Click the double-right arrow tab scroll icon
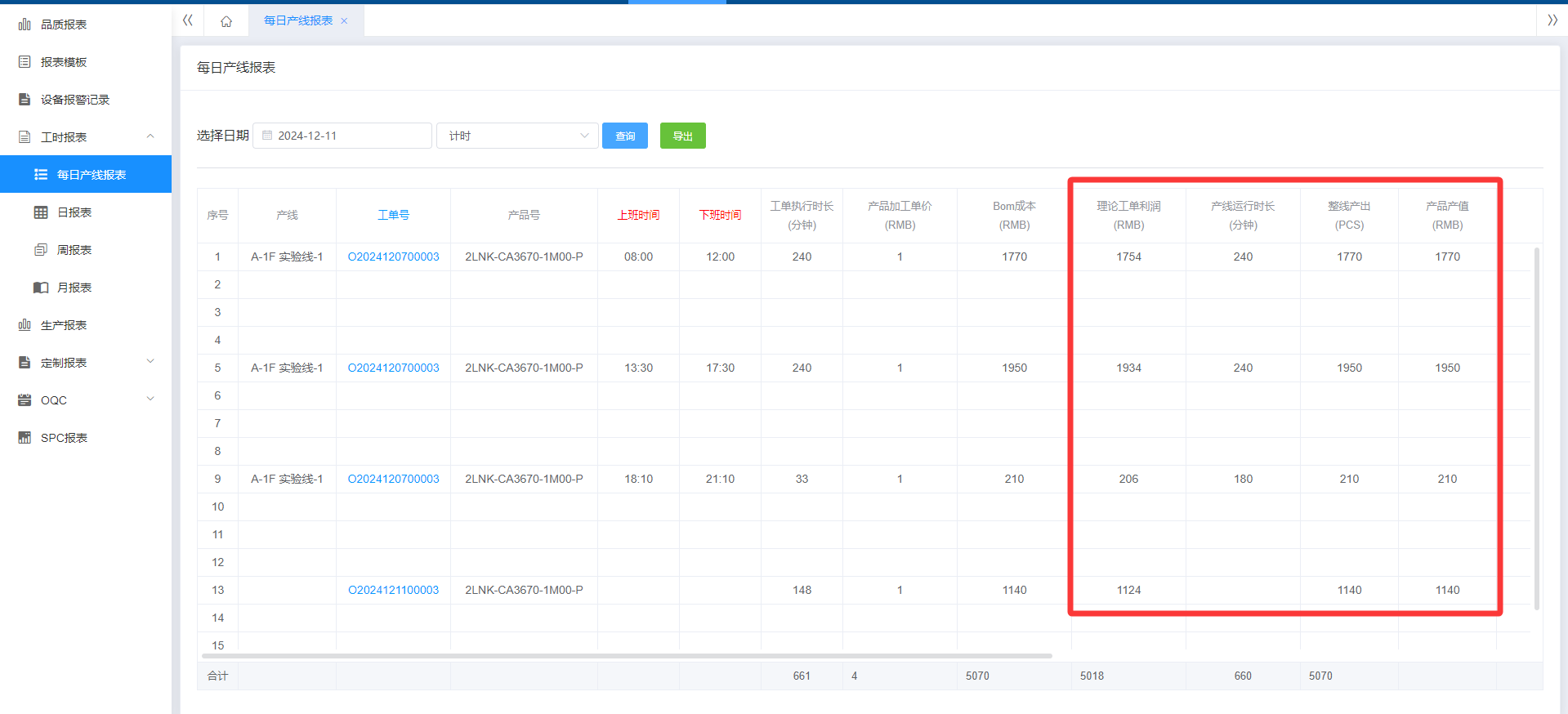 coord(1552,20)
